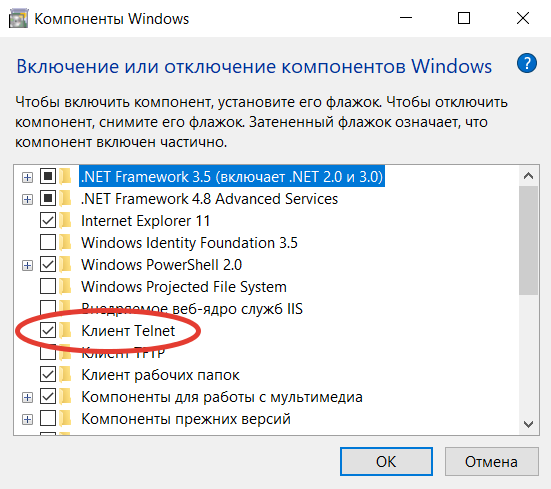The image size is (551, 489).
Task: Enable Windows Identity Foundation 3.5 checkbox
Action: 48,243
